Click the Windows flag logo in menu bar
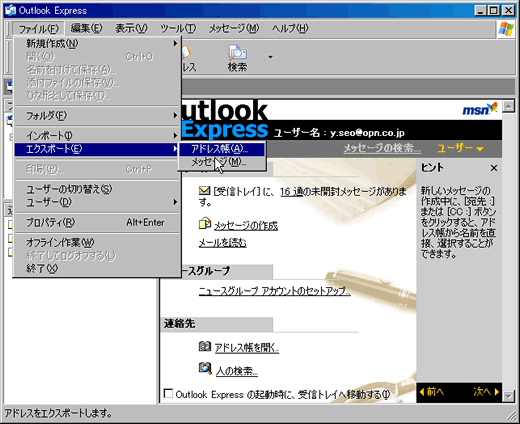Image resolution: width=520 pixels, height=424 pixels. (506, 29)
